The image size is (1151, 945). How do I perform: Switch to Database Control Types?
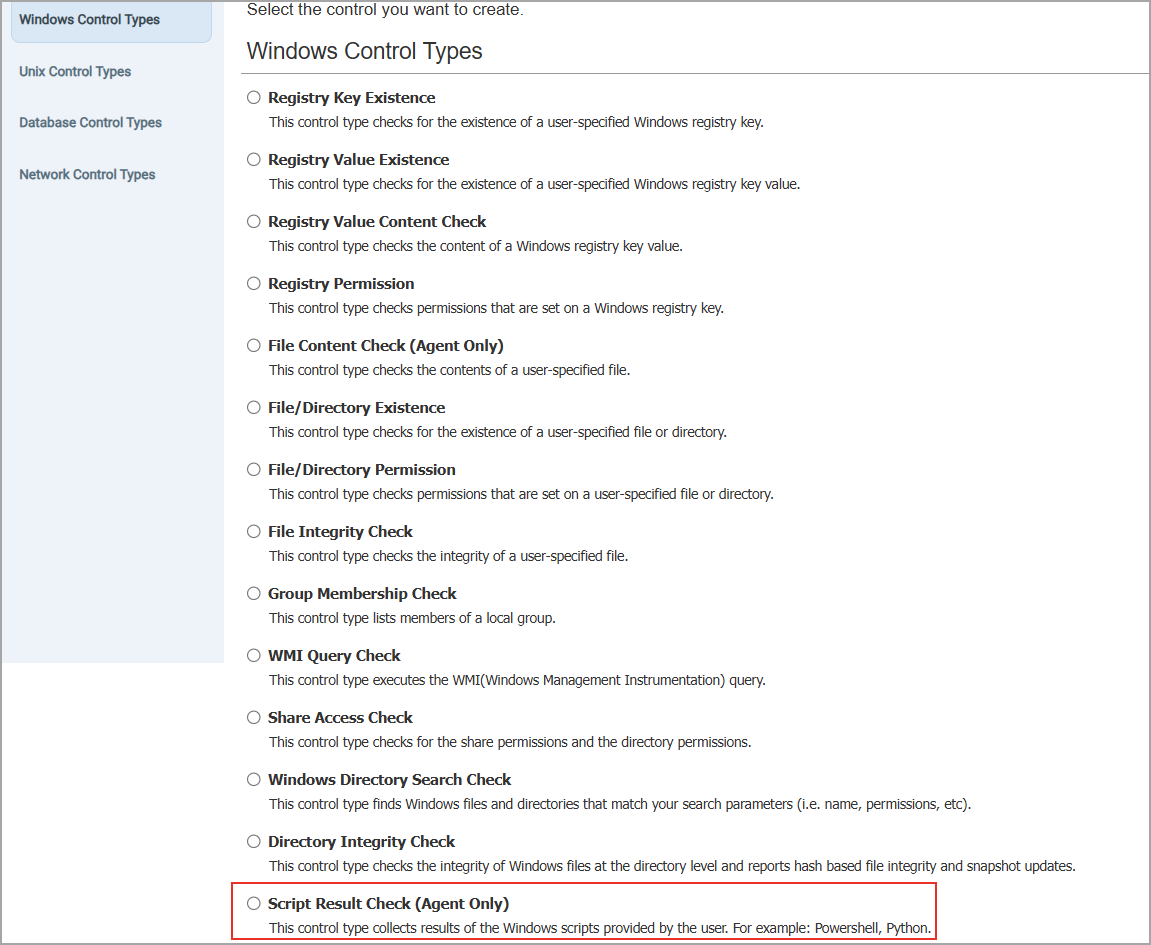[x=90, y=122]
